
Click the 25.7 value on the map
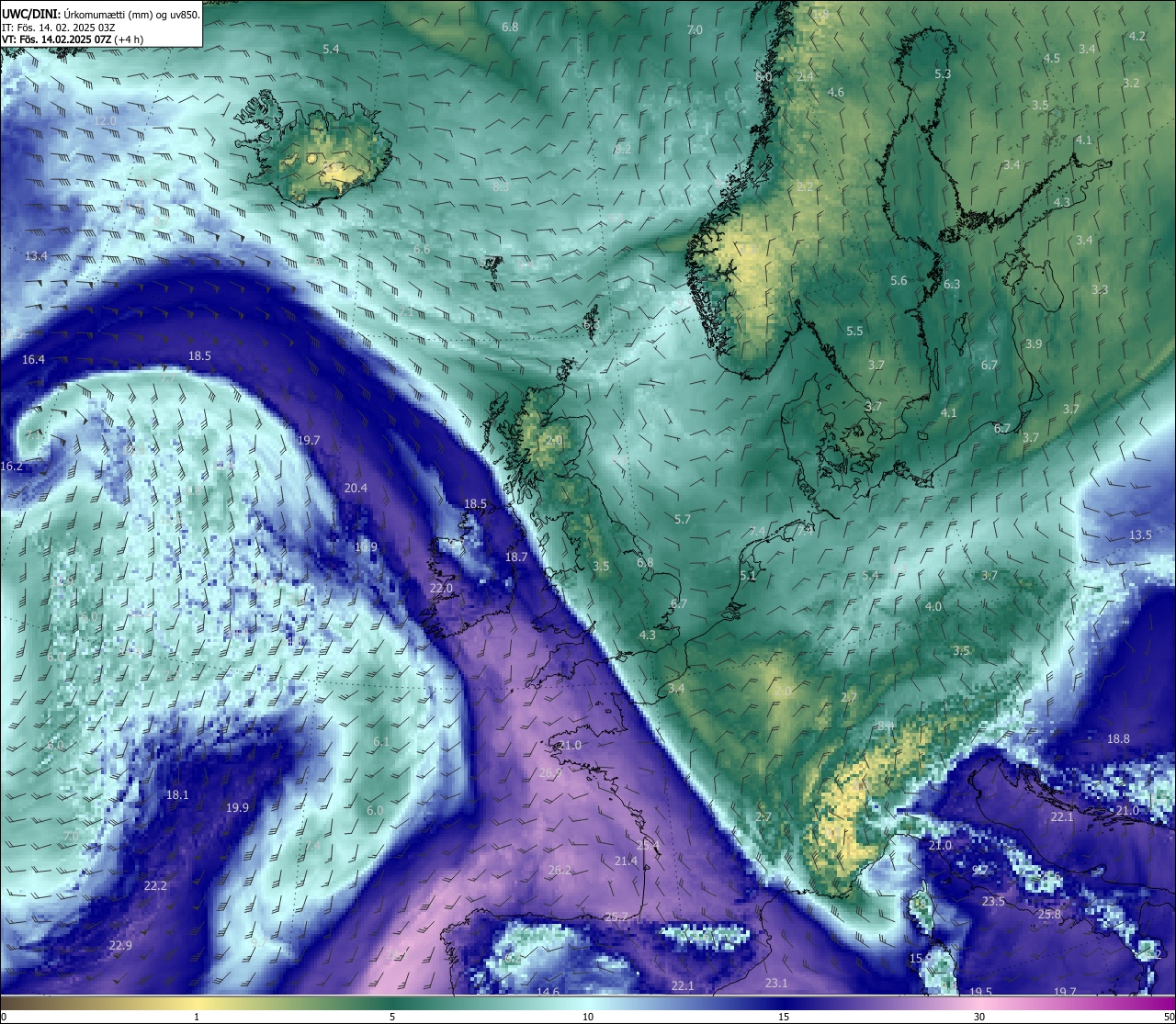coord(616,917)
